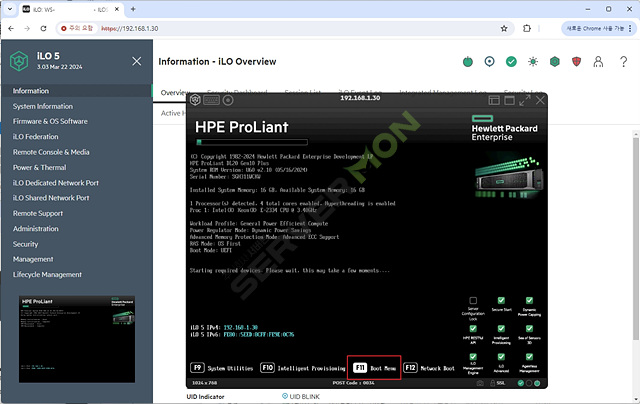Screen dimensions: 640x404
Task: Click the UID indicator target icon in header
Action: pos(489,62)
